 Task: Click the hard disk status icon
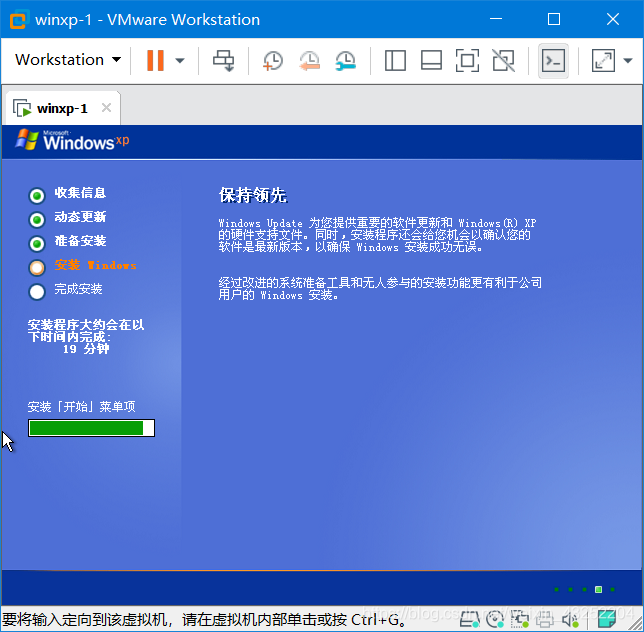click(x=470, y=619)
